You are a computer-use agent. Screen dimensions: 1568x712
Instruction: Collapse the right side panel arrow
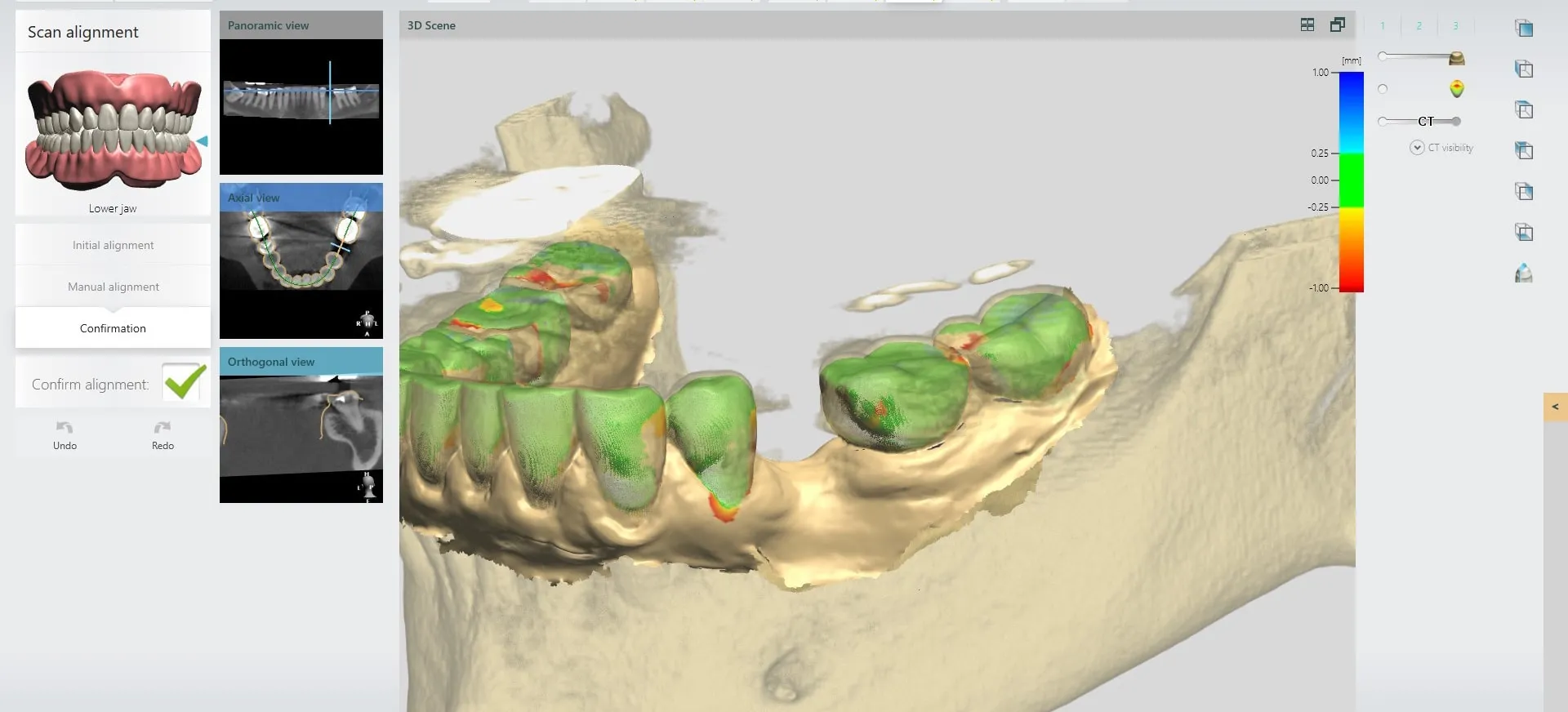tap(1555, 407)
